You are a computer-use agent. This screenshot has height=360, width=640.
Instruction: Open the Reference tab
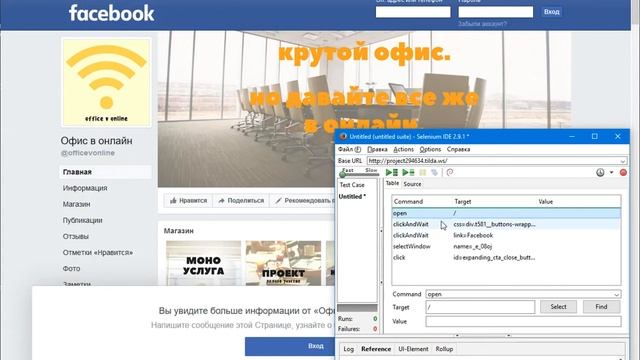tap(376, 349)
